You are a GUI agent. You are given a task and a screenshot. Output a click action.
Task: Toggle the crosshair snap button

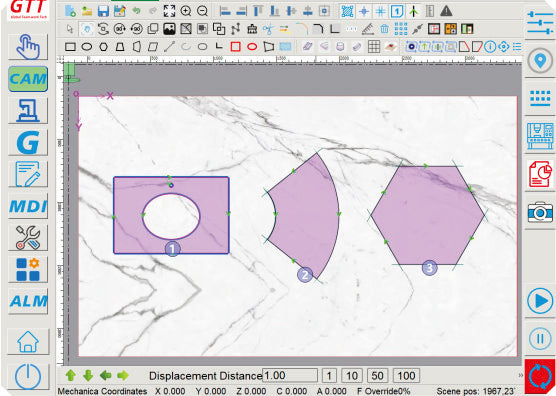pos(380,11)
